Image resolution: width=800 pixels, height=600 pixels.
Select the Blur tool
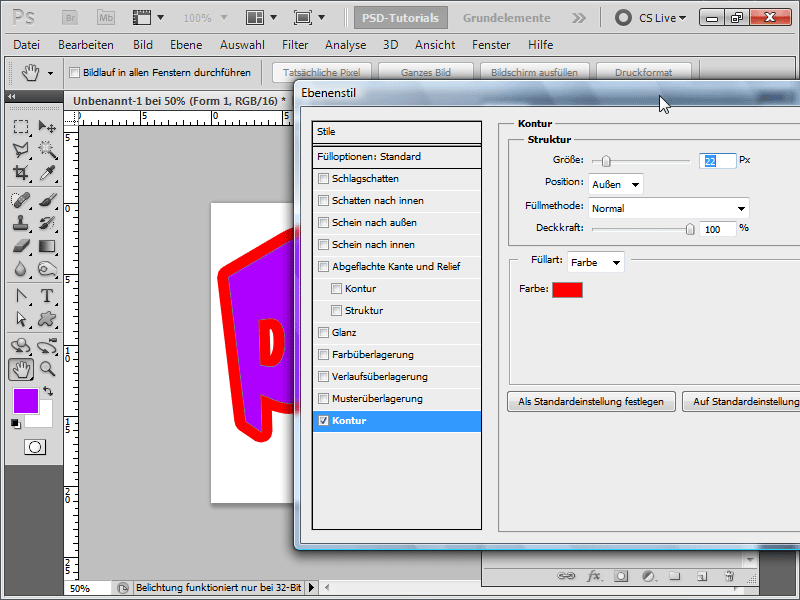(x=20, y=269)
